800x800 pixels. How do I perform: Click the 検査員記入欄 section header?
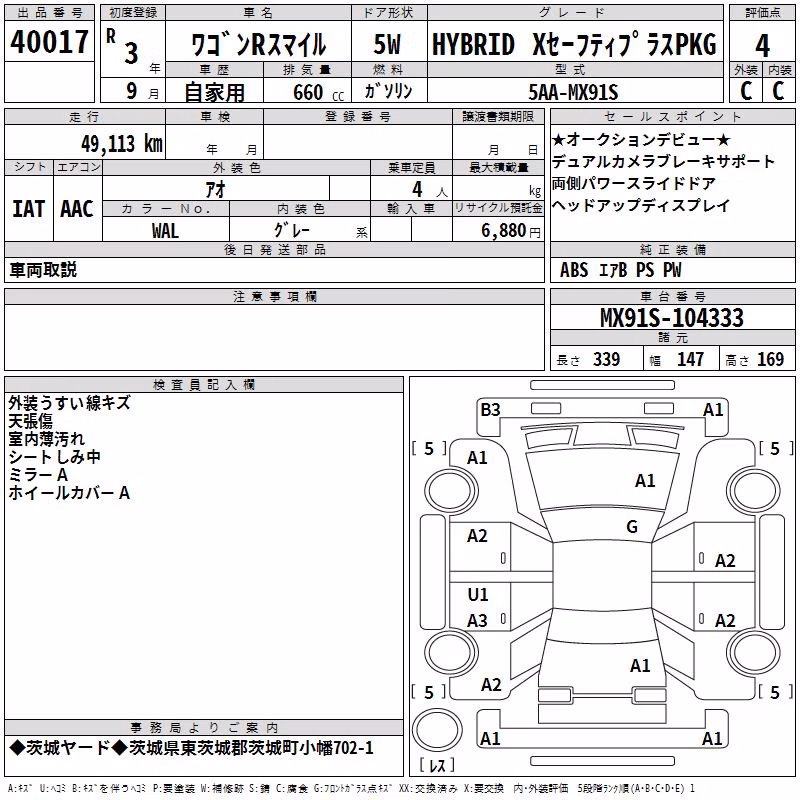204,385
